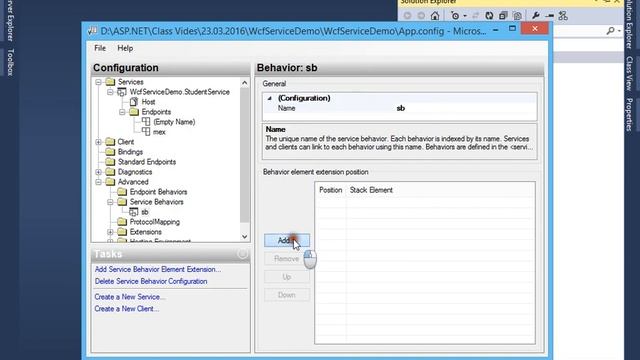This screenshot has height=360, width=640.
Task: Collapse the Advanced tree node
Action: click(98, 182)
